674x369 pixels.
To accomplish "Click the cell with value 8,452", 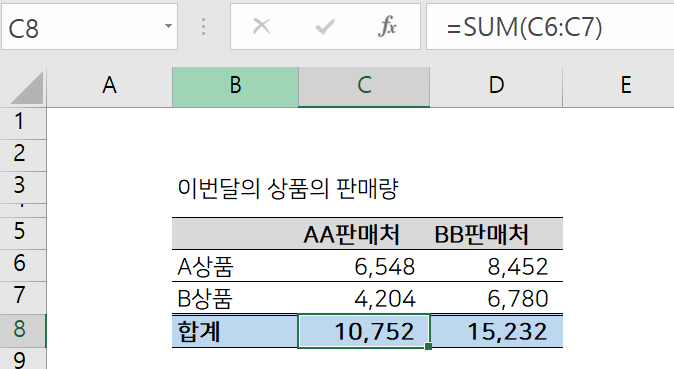I will [x=496, y=266].
